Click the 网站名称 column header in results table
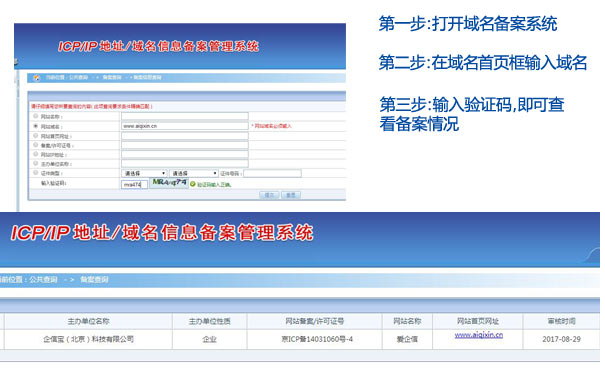 [407, 321]
